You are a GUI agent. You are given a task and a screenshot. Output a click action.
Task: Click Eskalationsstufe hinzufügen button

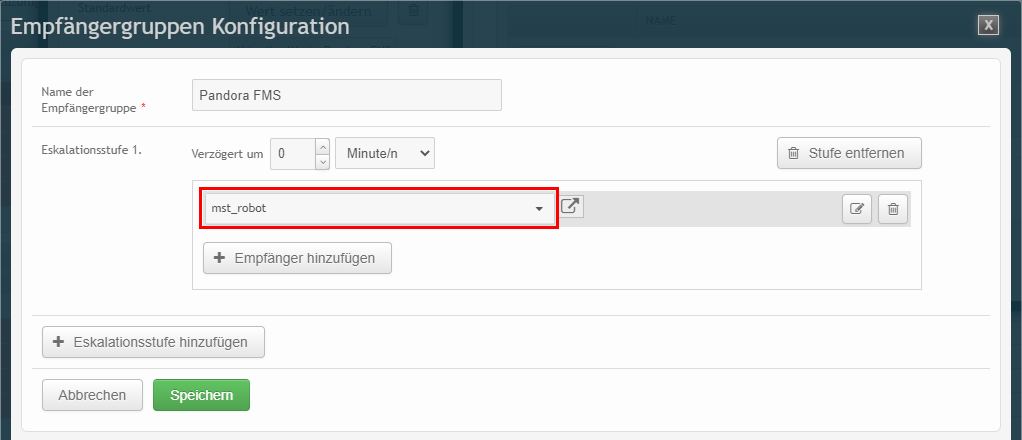[x=153, y=342]
